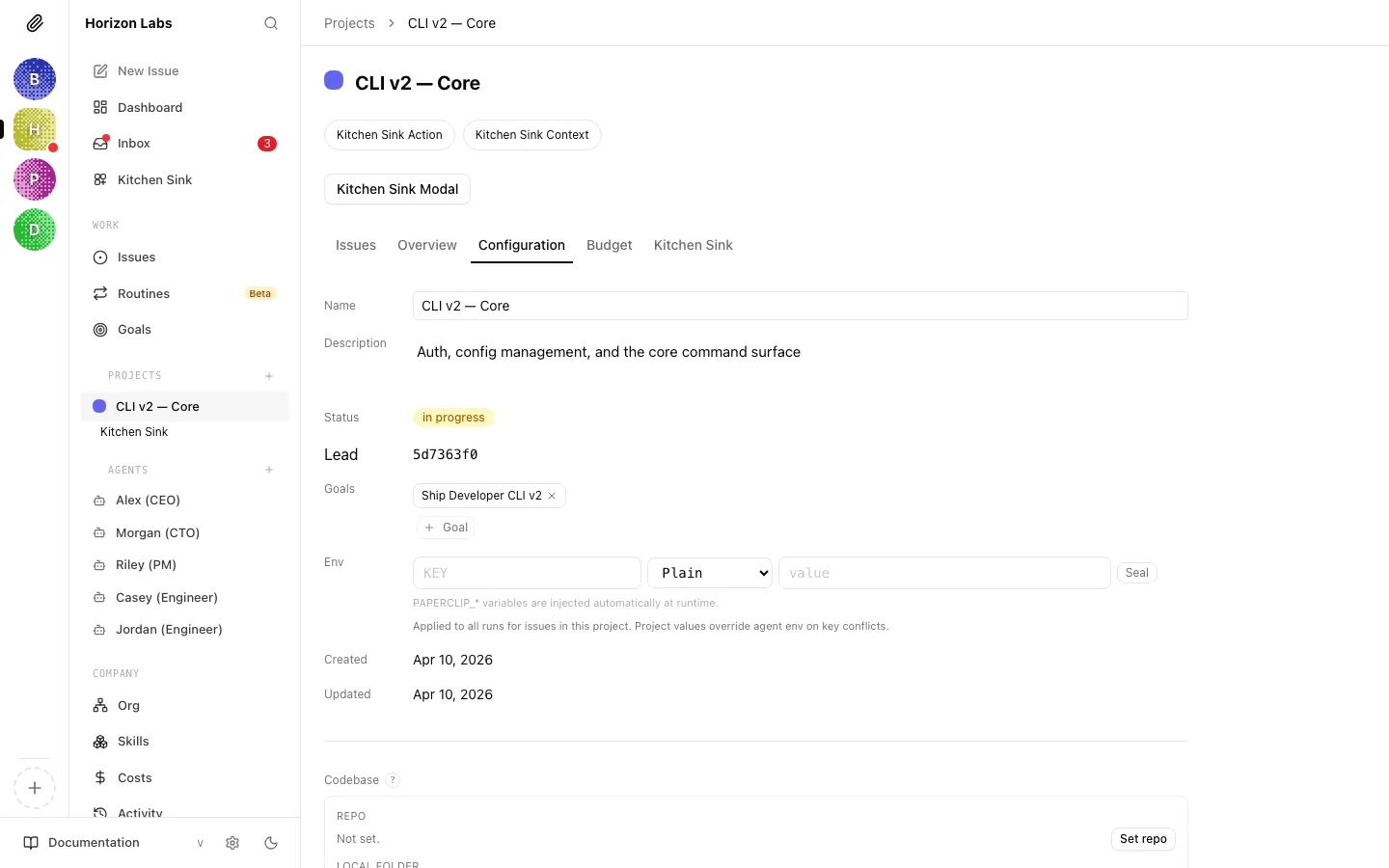
Task: Open the Inbox with 3 unread
Action: (x=184, y=144)
